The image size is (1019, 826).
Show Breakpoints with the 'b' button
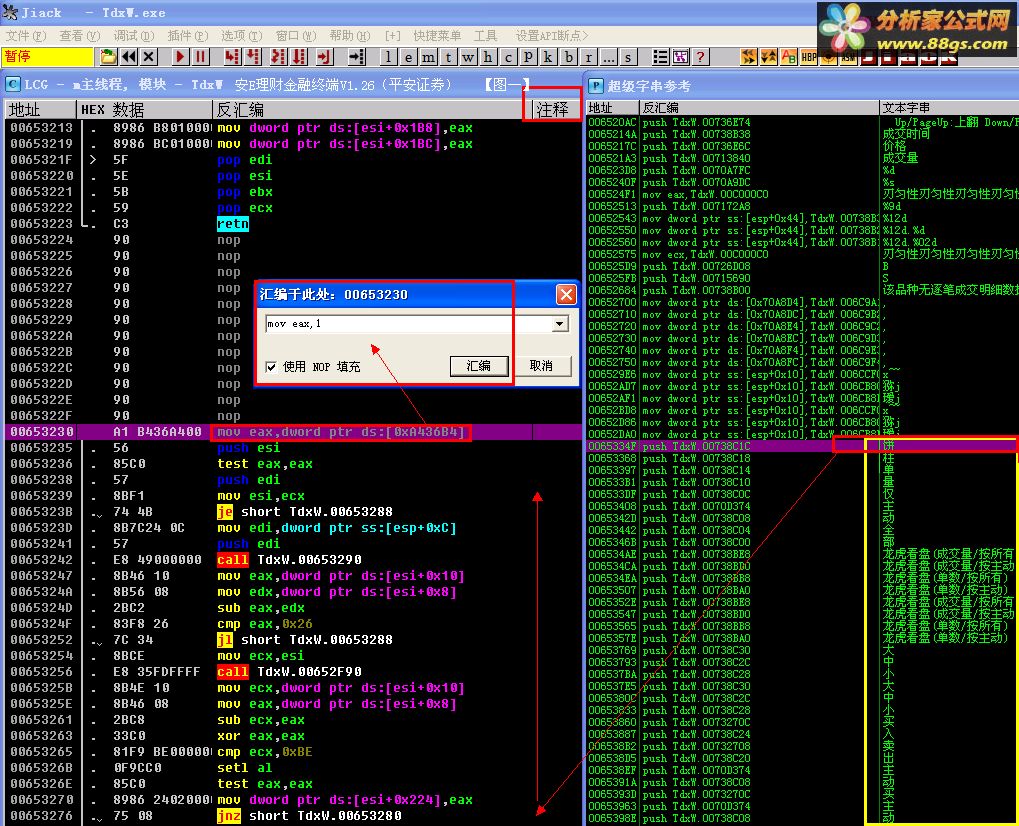(x=569, y=57)
